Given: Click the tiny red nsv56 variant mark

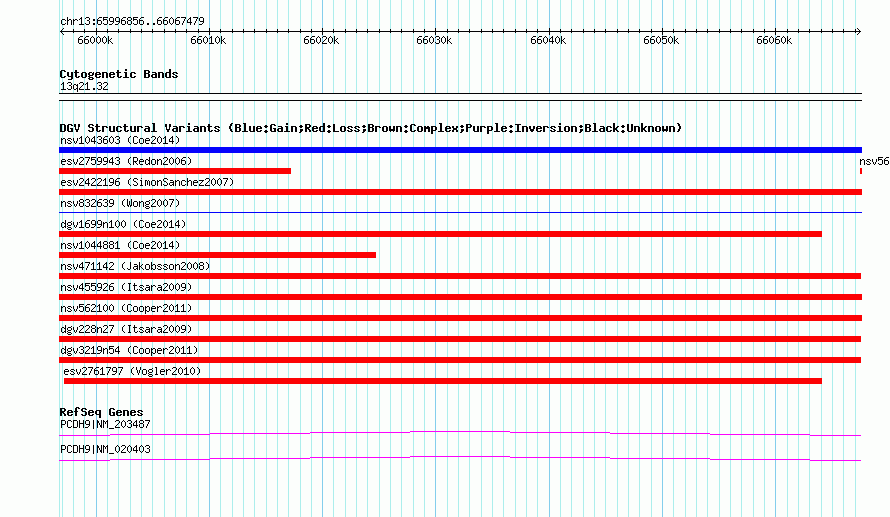Looking at the screenshot, I should tap(861, 171).
